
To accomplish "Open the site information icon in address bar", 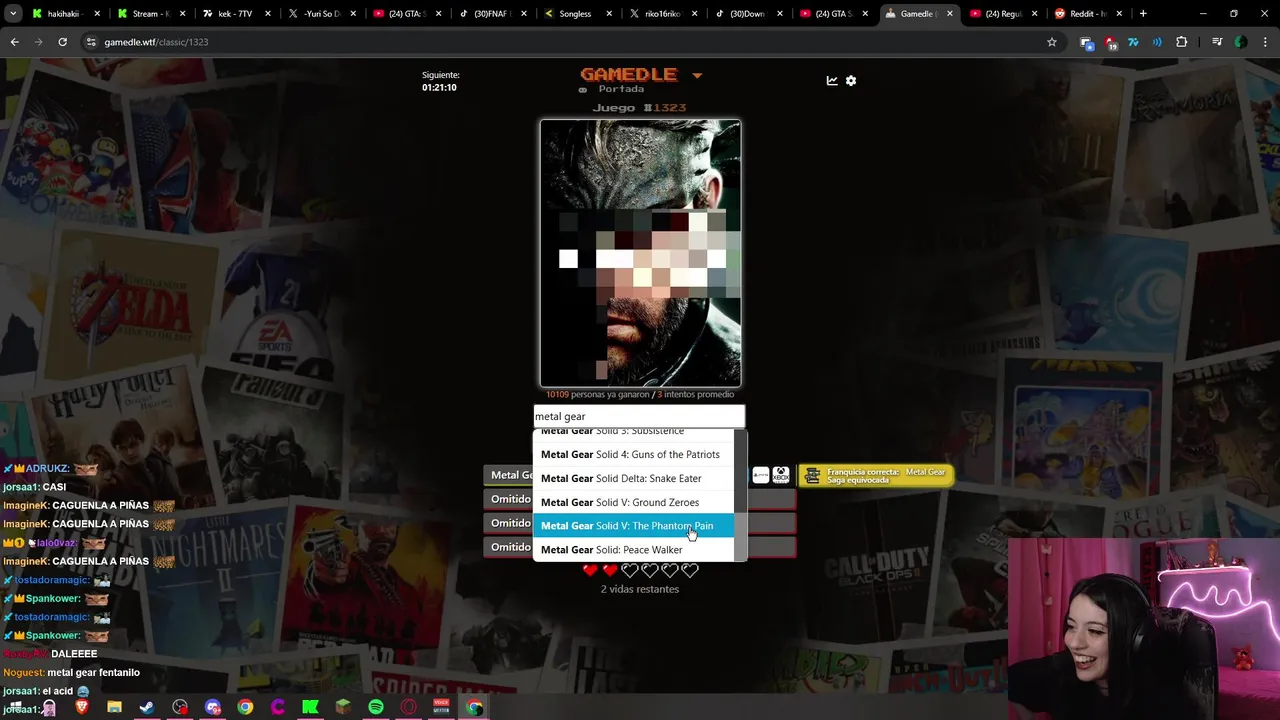I will [91, 42].
